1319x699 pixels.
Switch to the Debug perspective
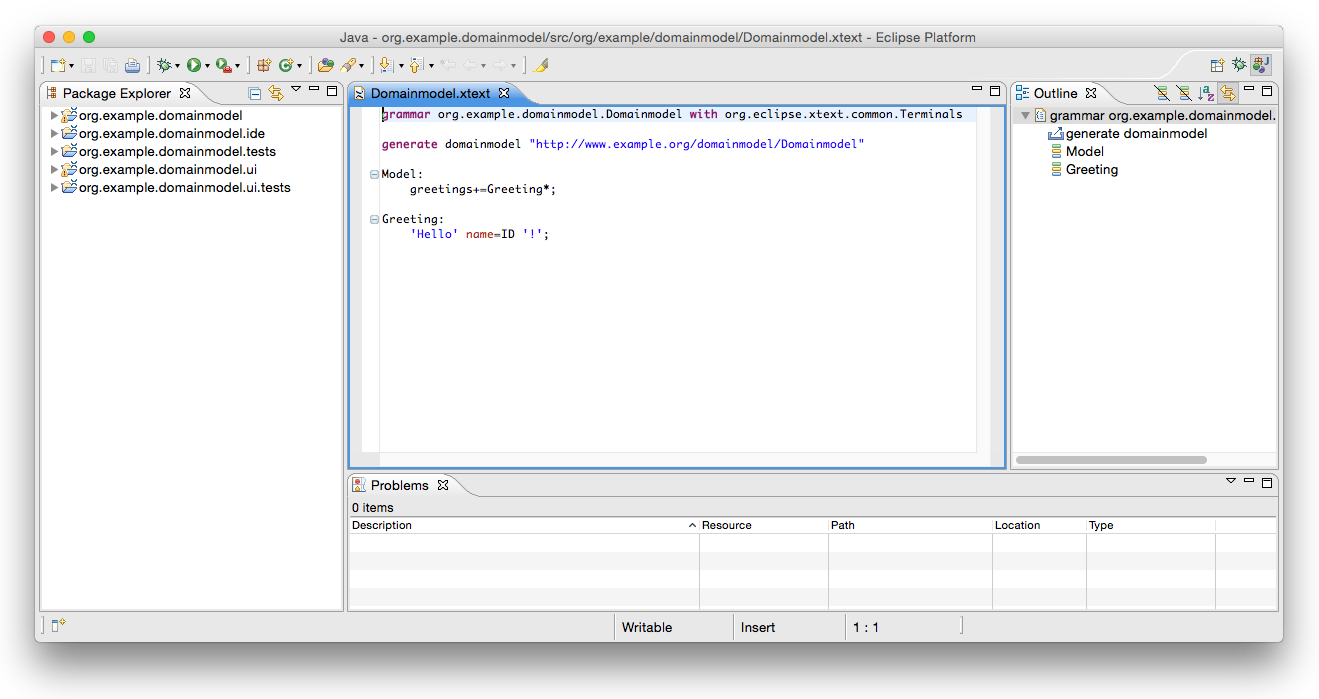tap(1239, 65)
